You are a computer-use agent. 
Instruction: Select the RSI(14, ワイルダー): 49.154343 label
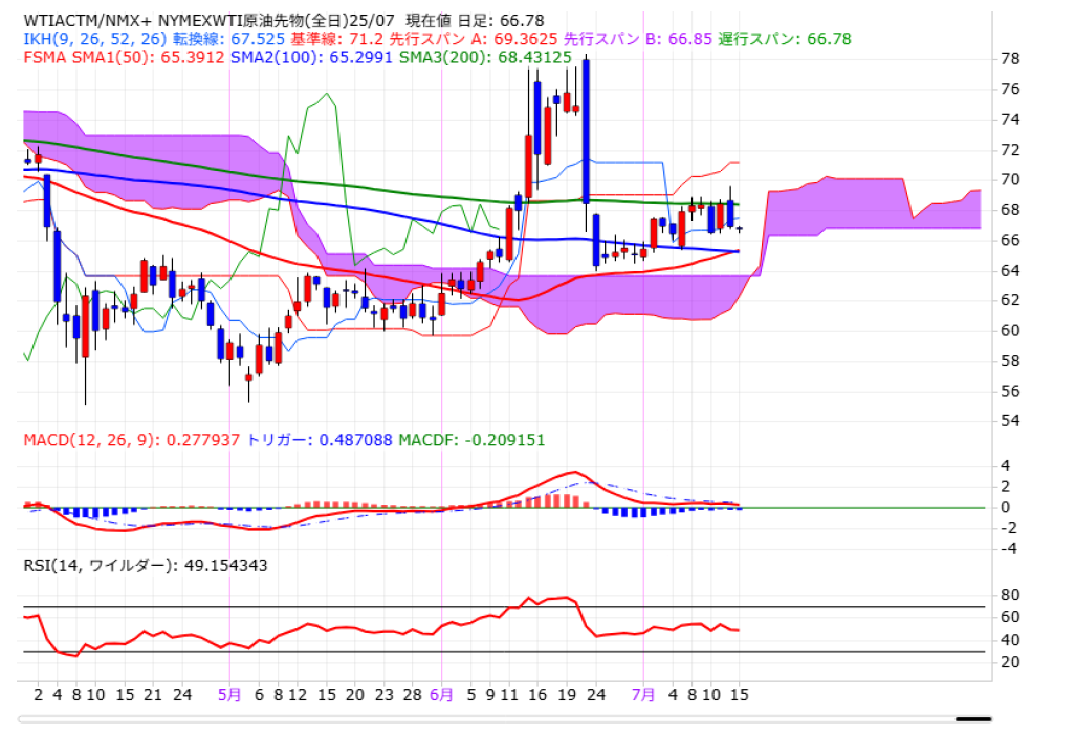145,566
